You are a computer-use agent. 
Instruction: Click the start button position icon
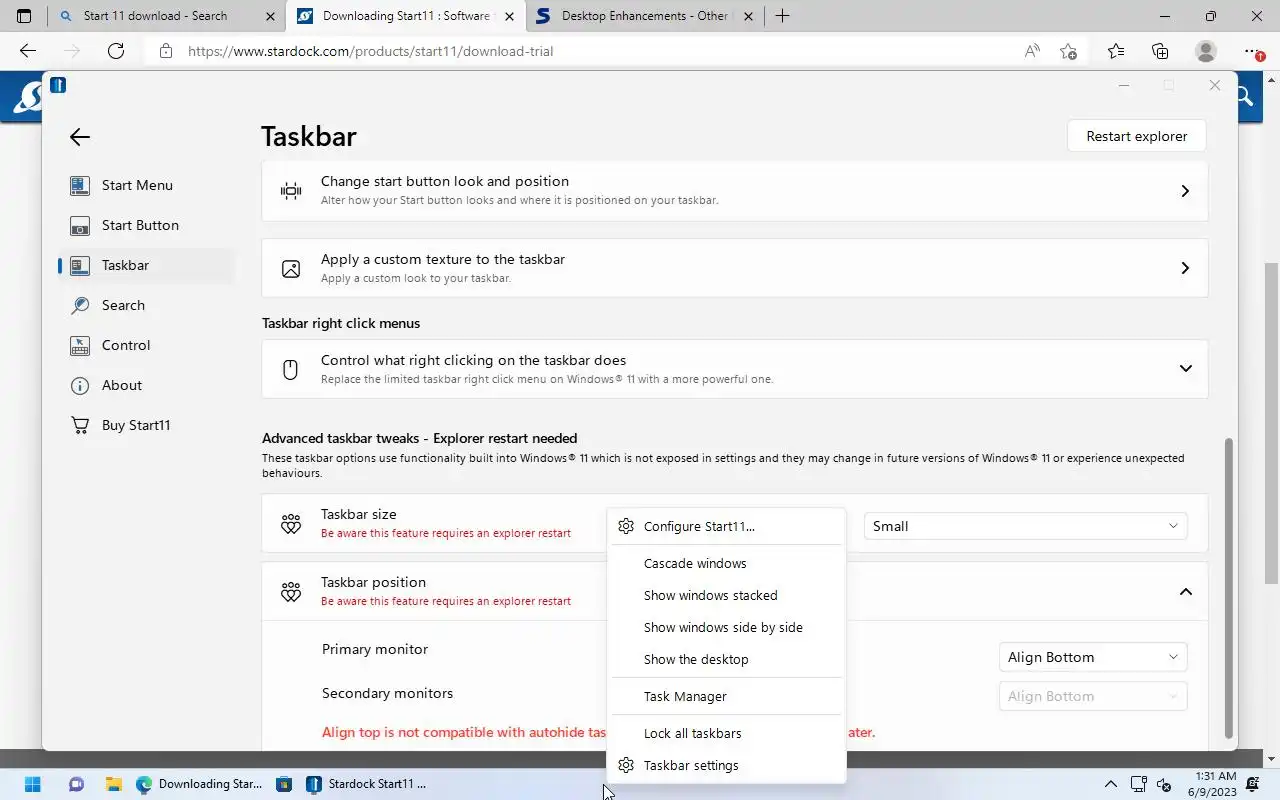tap(291, 191)
